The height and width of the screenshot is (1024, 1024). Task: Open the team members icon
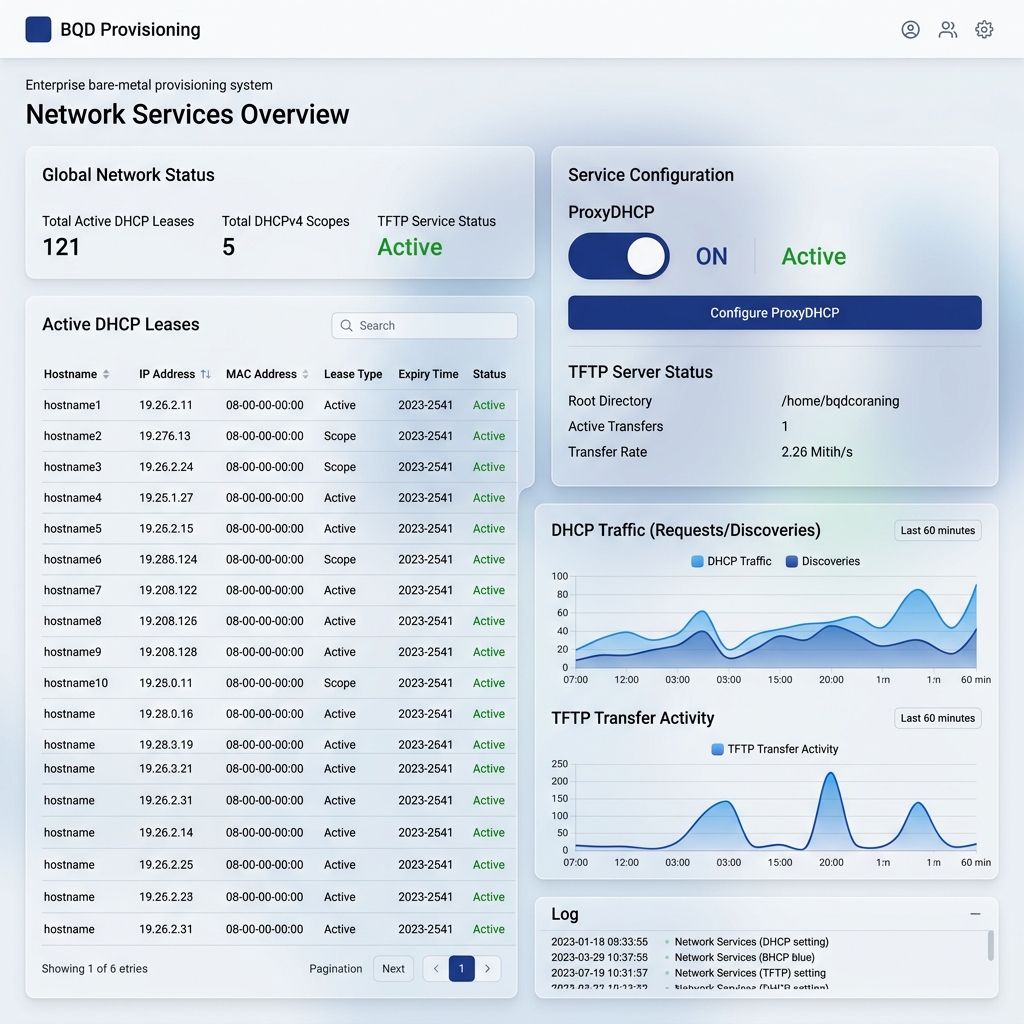(948, 29)
